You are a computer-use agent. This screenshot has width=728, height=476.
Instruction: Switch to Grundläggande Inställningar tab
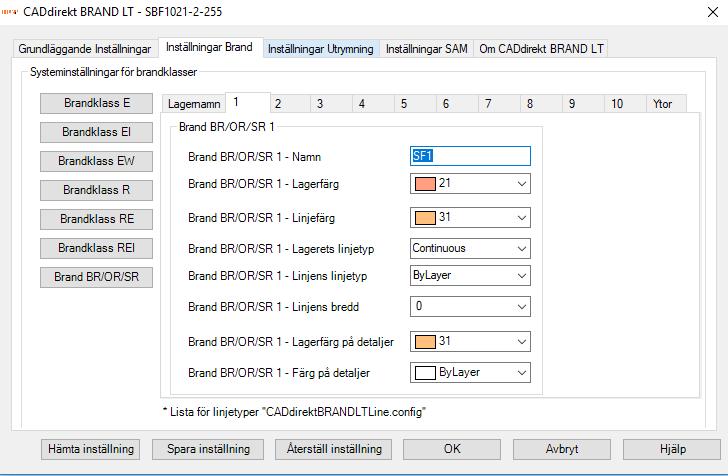coord(84,49)
